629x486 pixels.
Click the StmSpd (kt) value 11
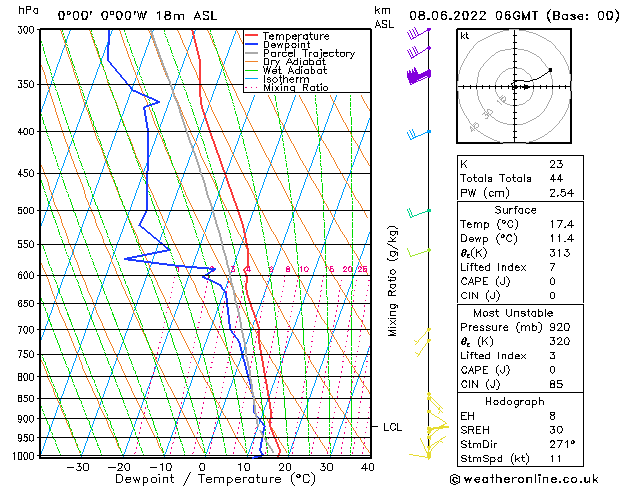click(x=556, y=458)
